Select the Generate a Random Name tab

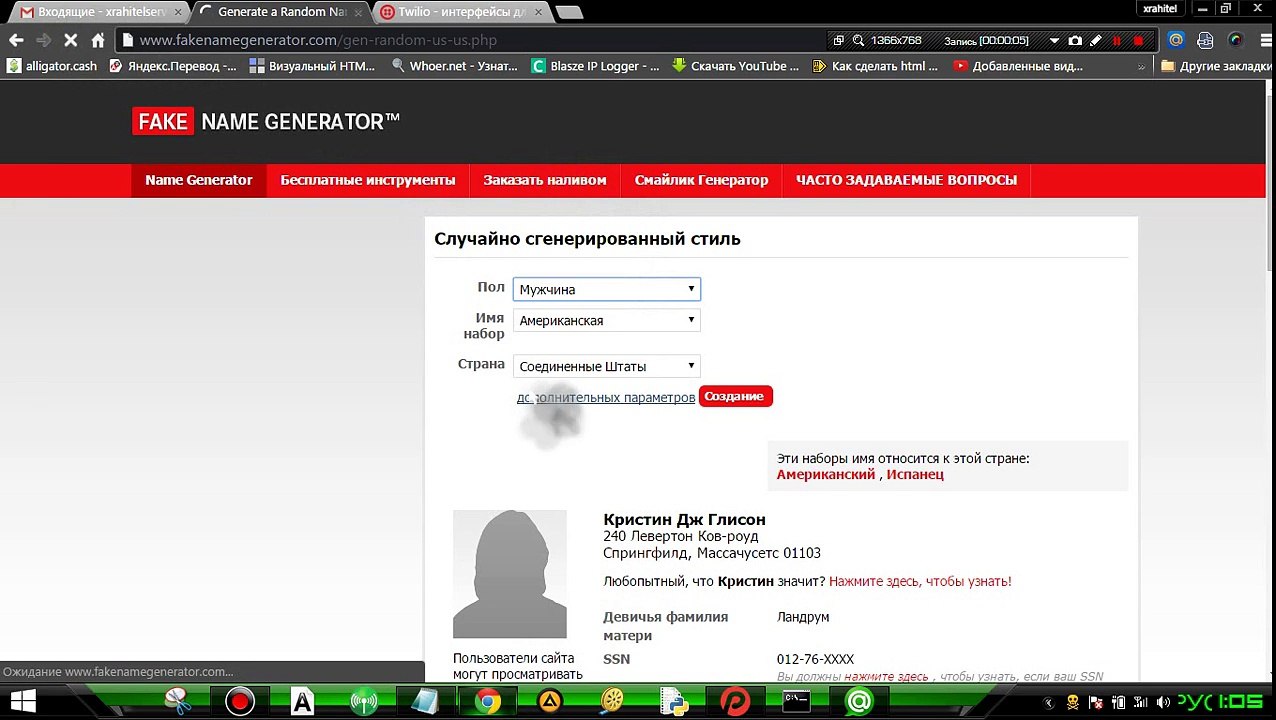click(282, 12)
